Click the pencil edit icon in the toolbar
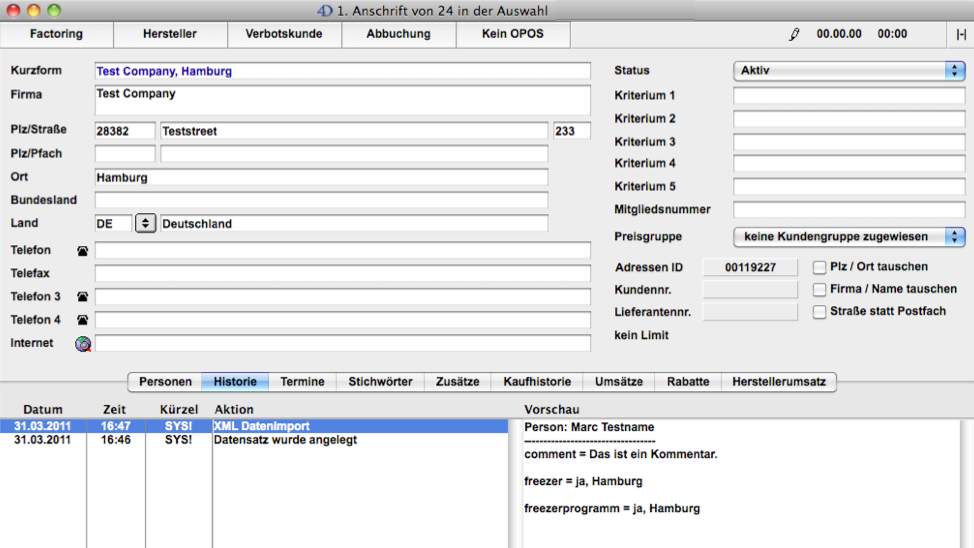The width and height of the screenshot is (974, 548). pyautogui.click(x=795, y=34)
